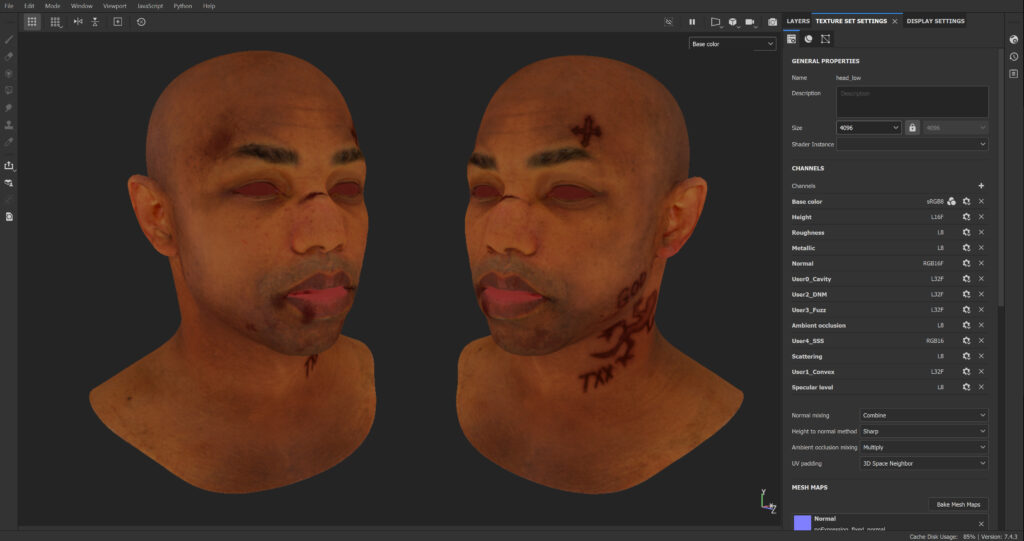The width and height of the screenshot is (1024, 541).
Task: Click the crop square icon below tabs
Action: [x=825, y=39]
